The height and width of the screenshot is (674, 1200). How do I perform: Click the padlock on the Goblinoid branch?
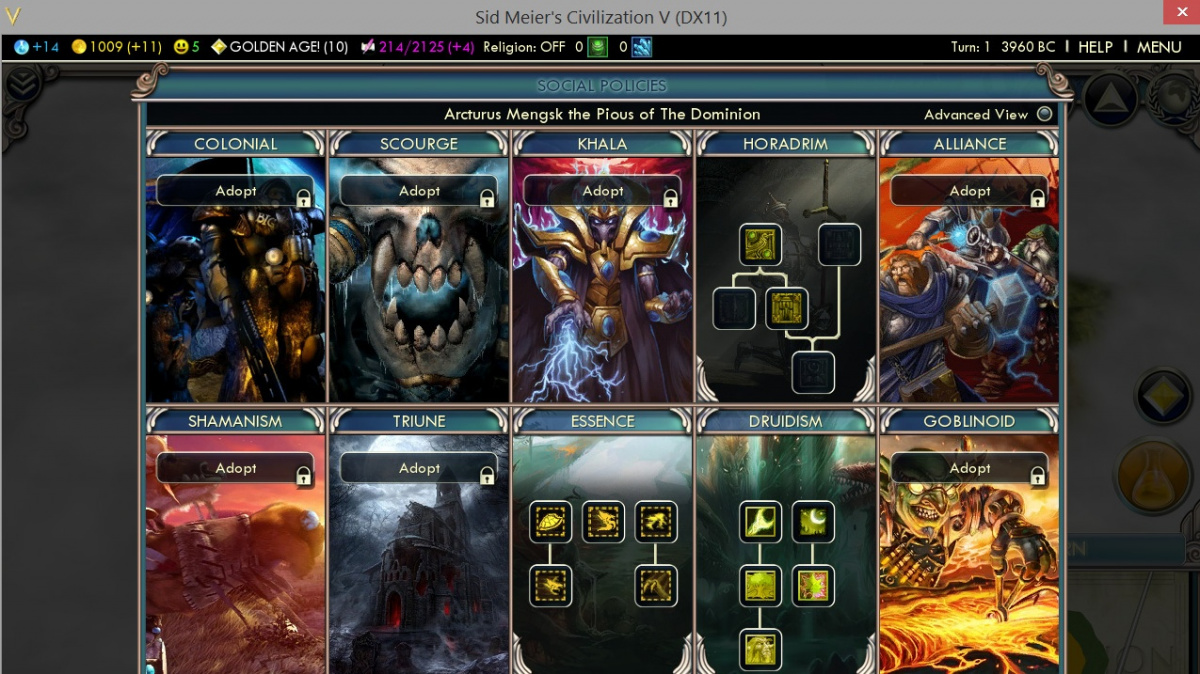point(1037,476)
